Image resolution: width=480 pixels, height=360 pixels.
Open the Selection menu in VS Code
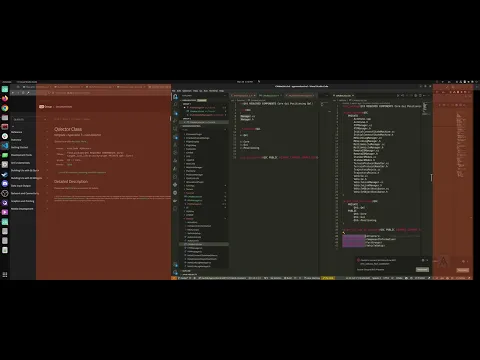(x=187, y=91)
